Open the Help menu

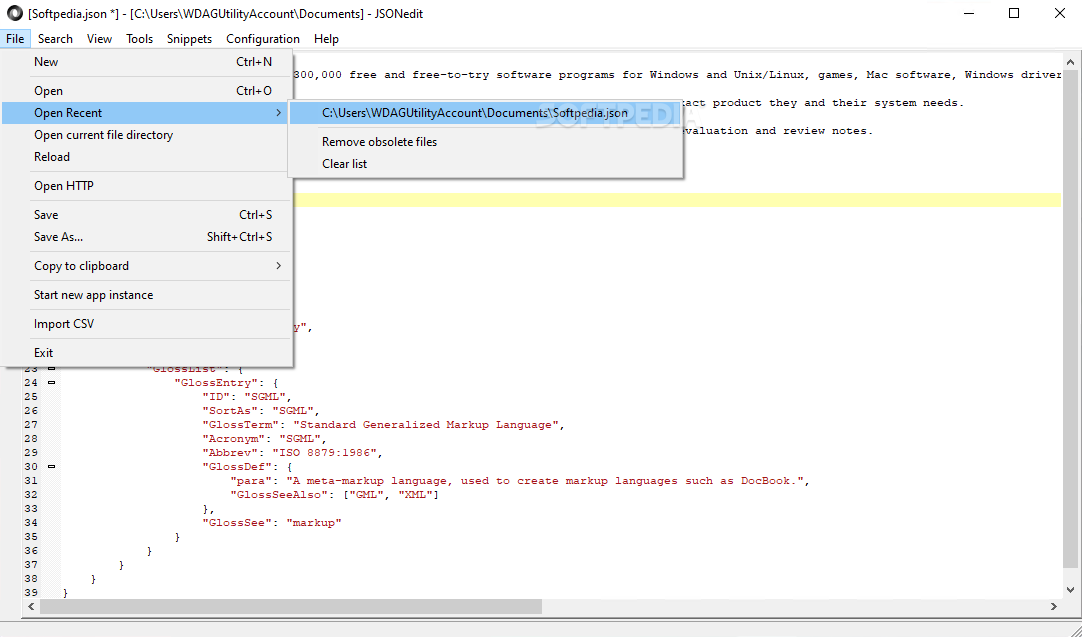[x=326, y=39]
